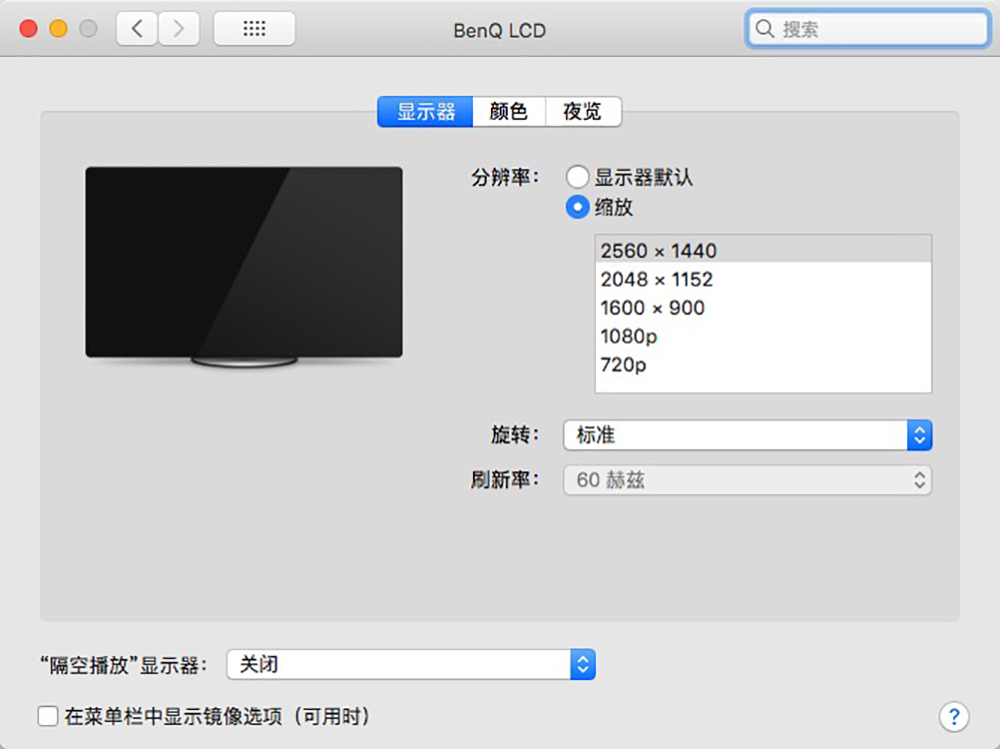This screenshot has height=749, width=1000.
Task: Open help with the question mark button
Action: point(953,716)
